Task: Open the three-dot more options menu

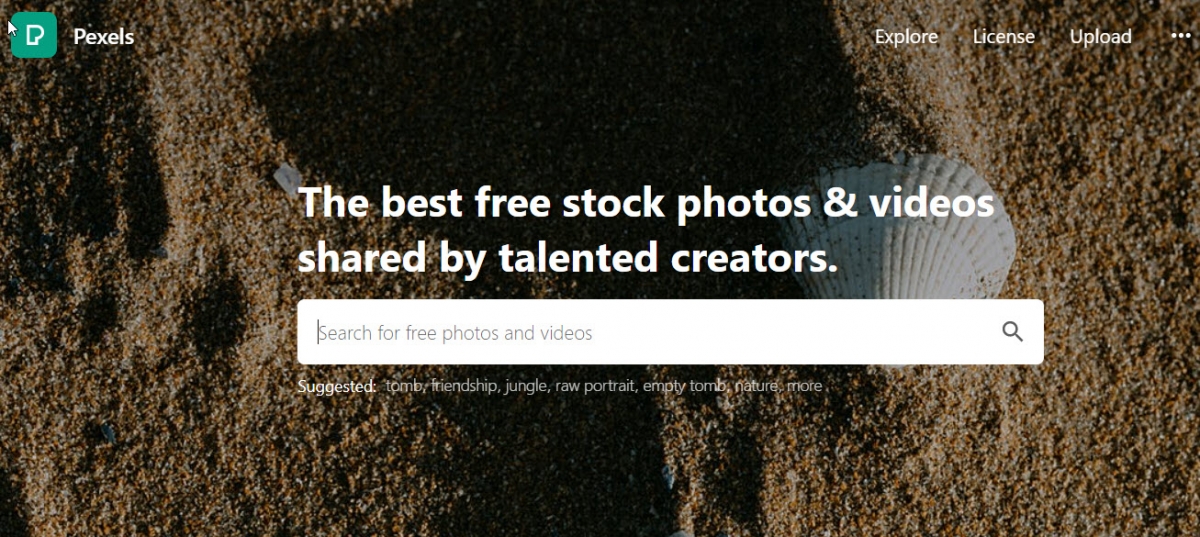Action: [x=1181, y=36]
